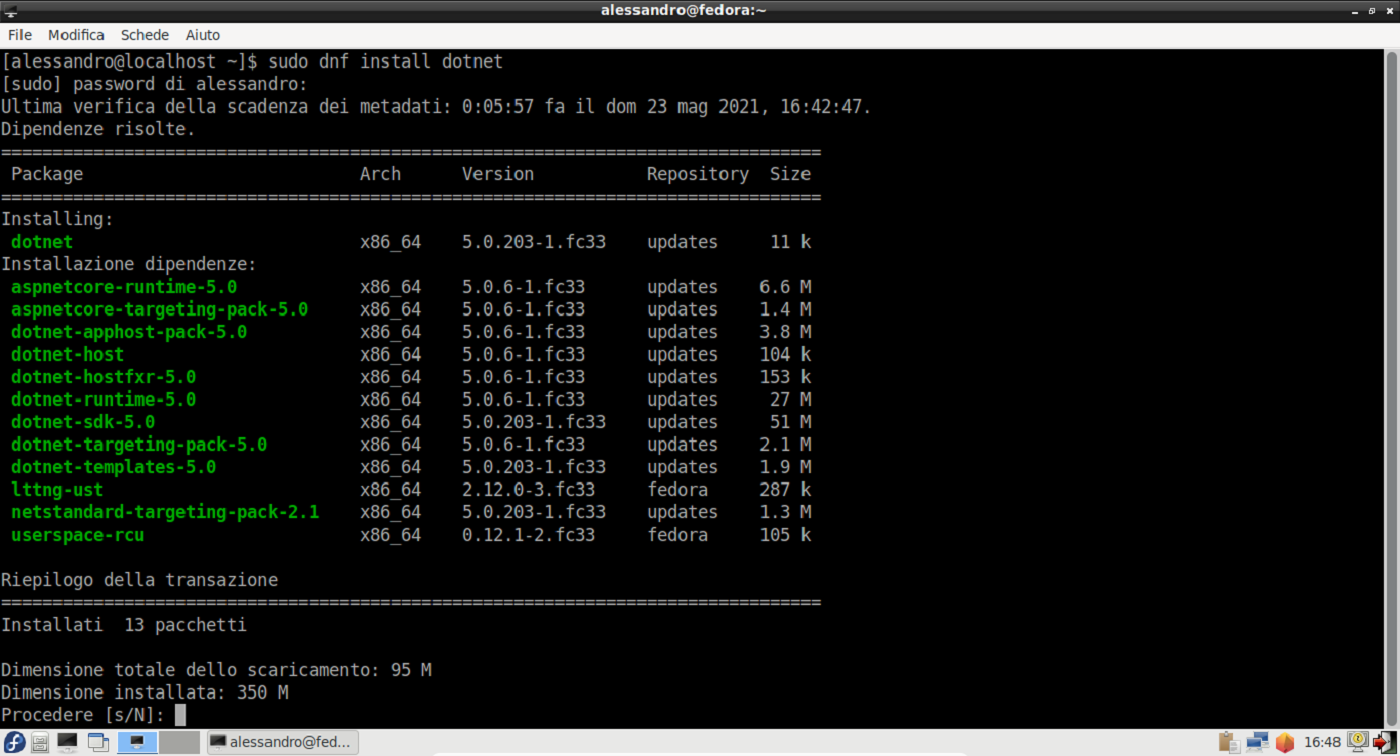Open the Fedora start menu
The height and width of the screenshot is (756, 1400).
point(13,742)
